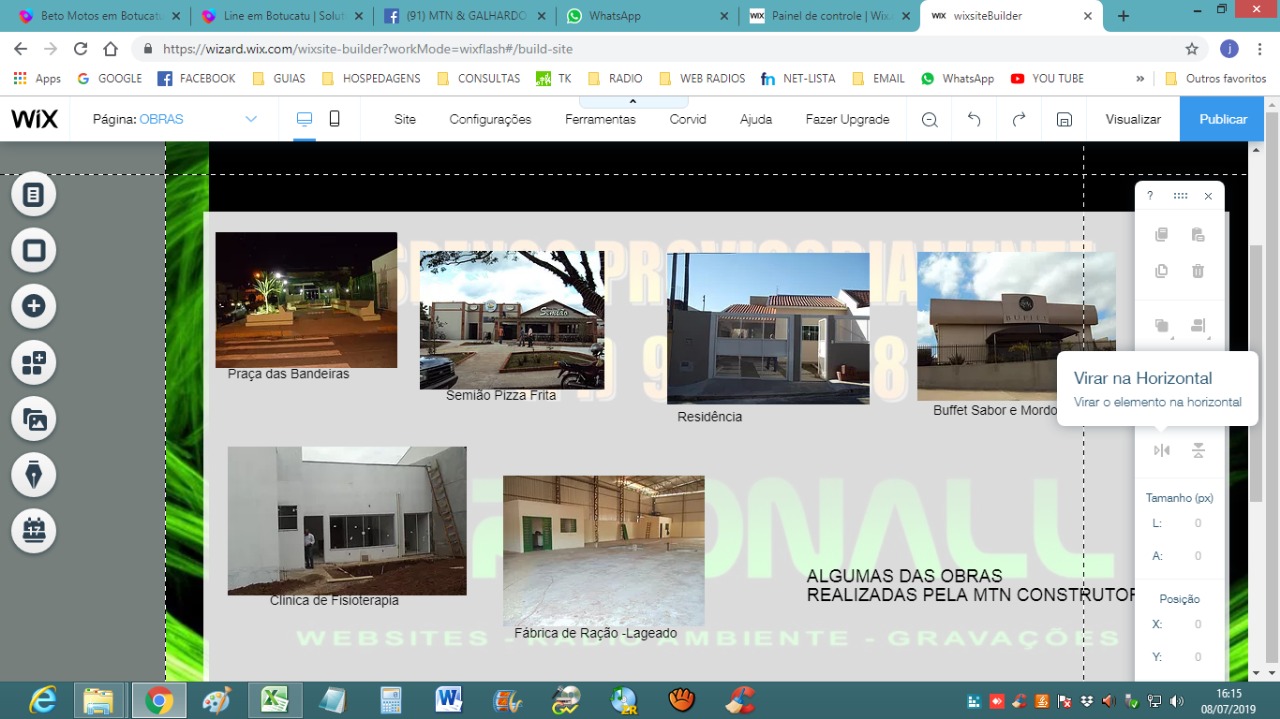Image resolution: width=1280 pixels, height=719 pixels.
Task: Click the delete trash icon in toolbox
Action: (1198, 271)
